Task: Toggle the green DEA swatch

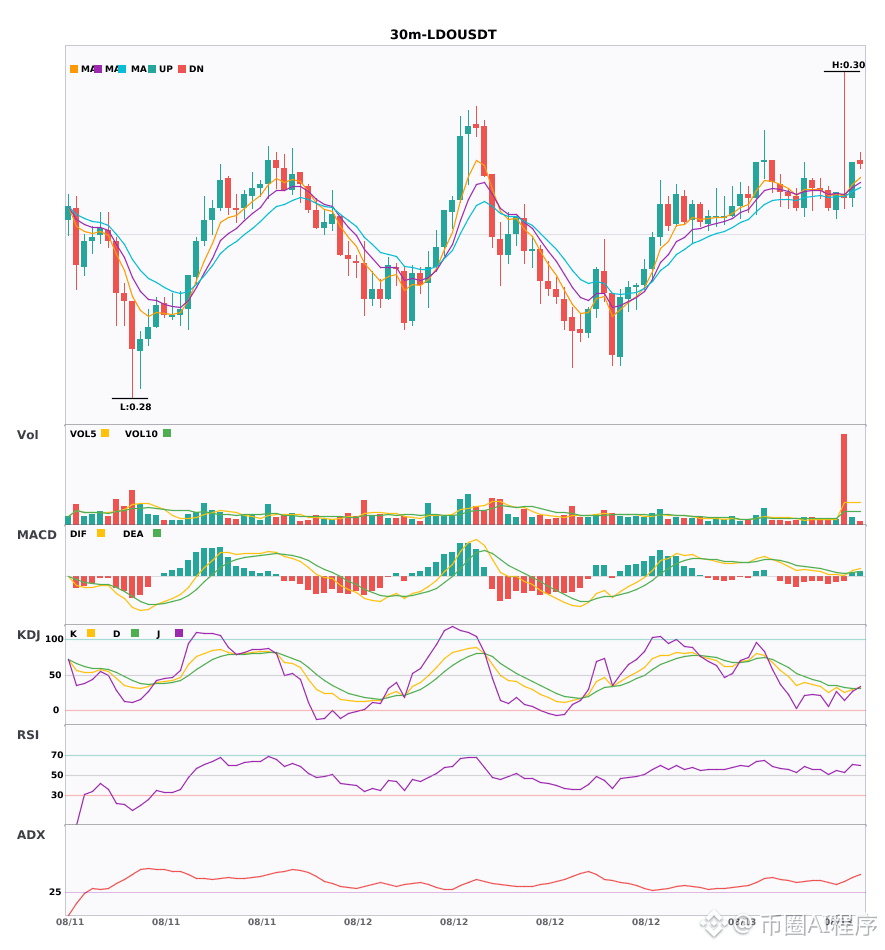Action: (x=157, y=533)
